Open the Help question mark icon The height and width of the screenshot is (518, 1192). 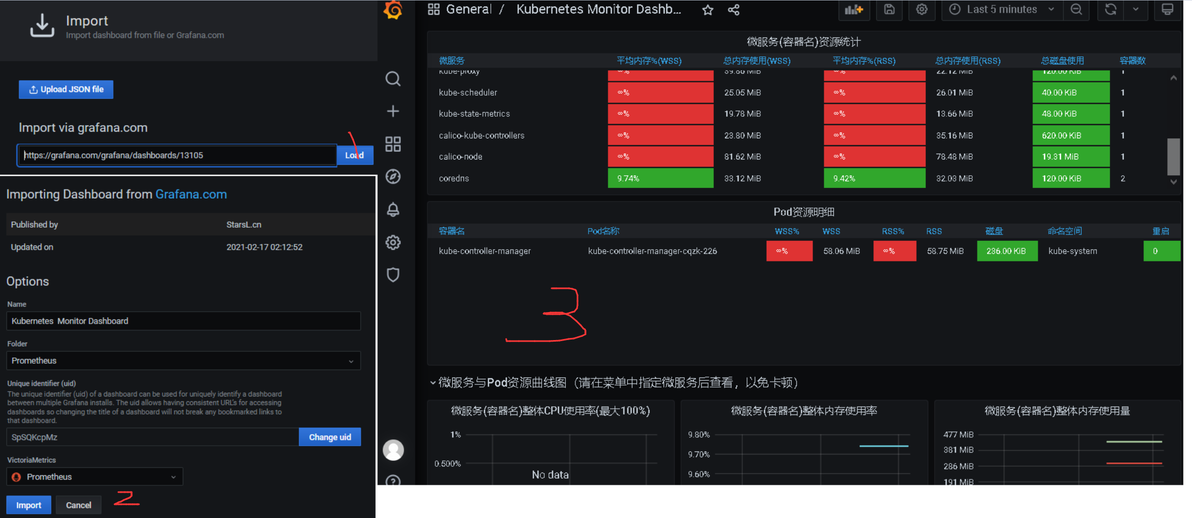[393, 479]
